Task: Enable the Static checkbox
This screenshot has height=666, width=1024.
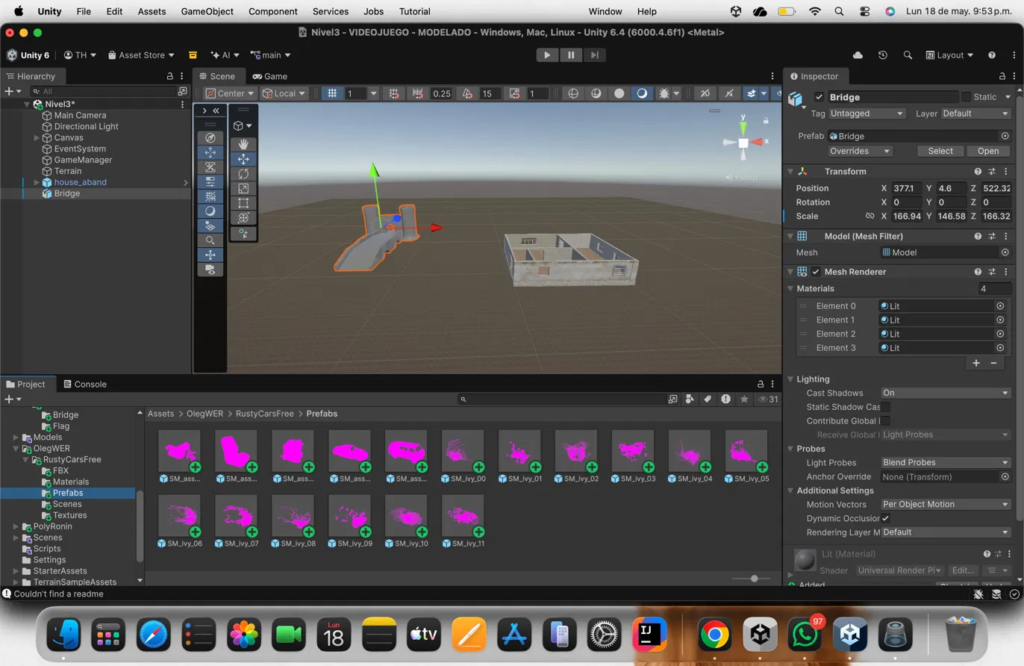Action: (x=966, y=97)
